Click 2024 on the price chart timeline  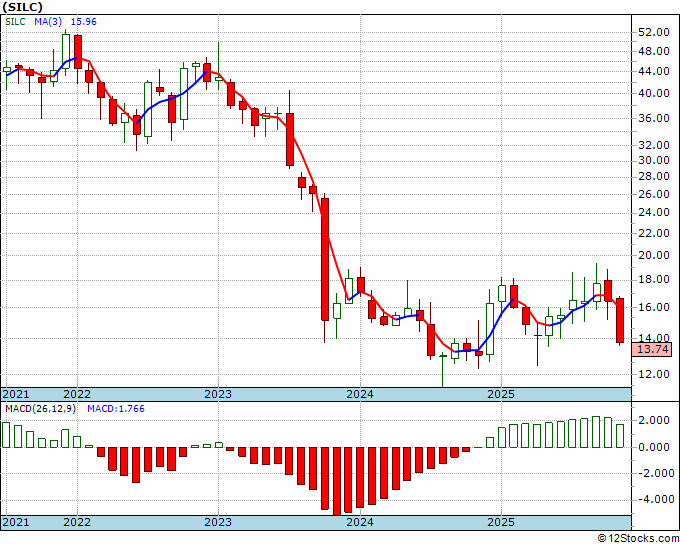pos(360,394)
